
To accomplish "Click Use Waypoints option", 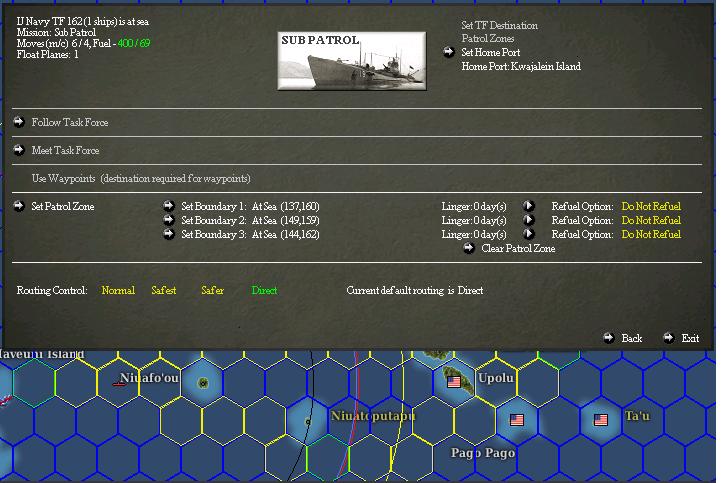I will click(x=141, y=178).
